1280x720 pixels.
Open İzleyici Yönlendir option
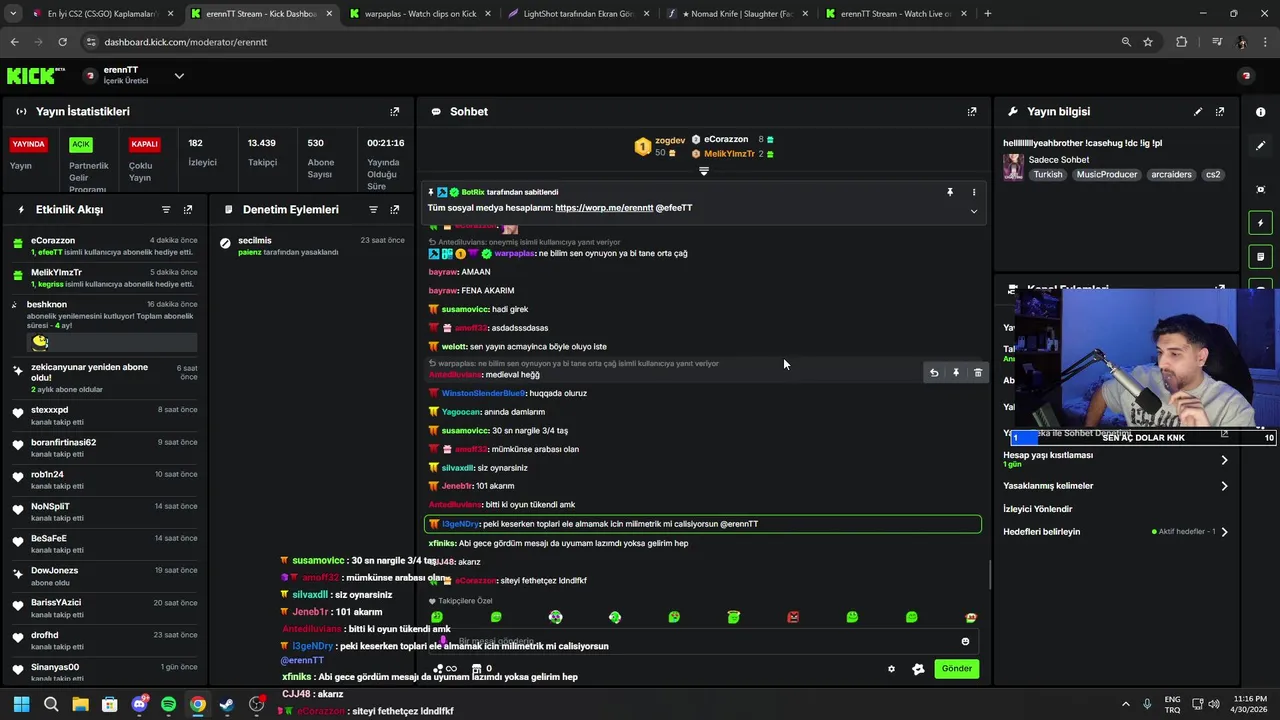point(1038,509)
